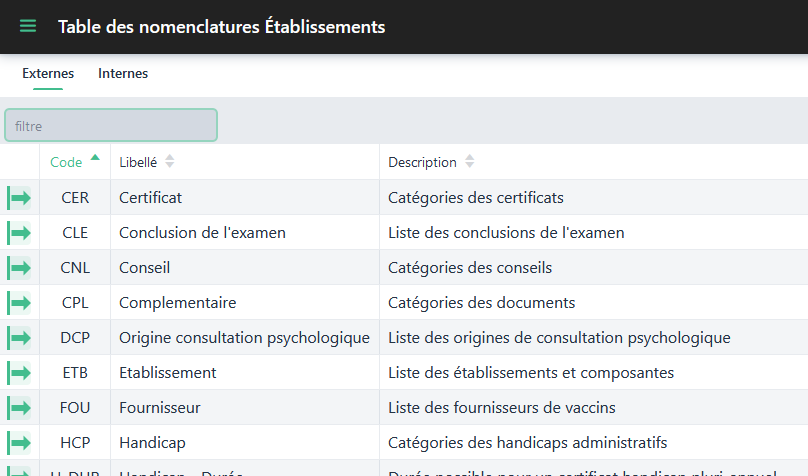Screen dimensions: 808x476
Task: Click the Description column header label
Action: point(422,162)
